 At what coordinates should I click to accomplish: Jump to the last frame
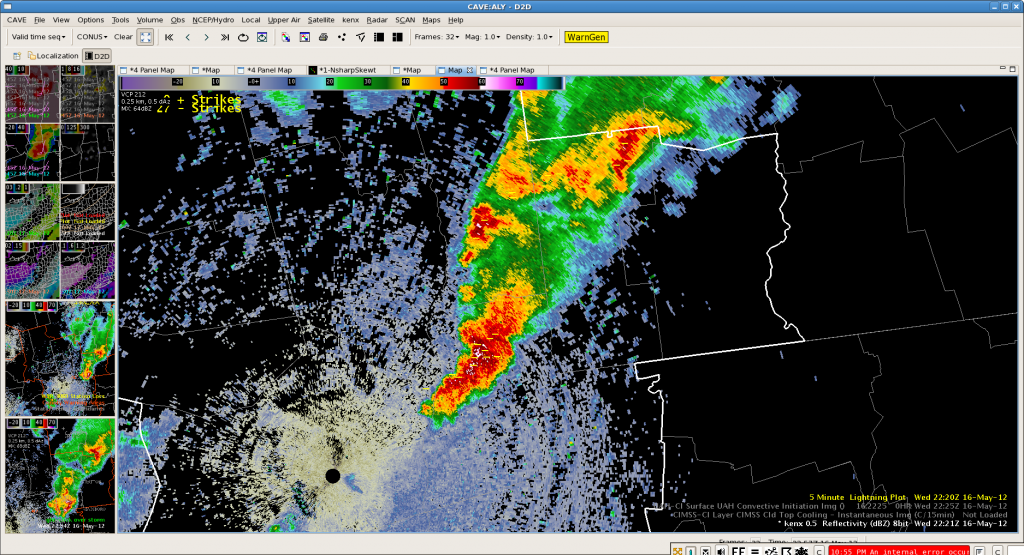pyautogui.click(x=224, y=37)
